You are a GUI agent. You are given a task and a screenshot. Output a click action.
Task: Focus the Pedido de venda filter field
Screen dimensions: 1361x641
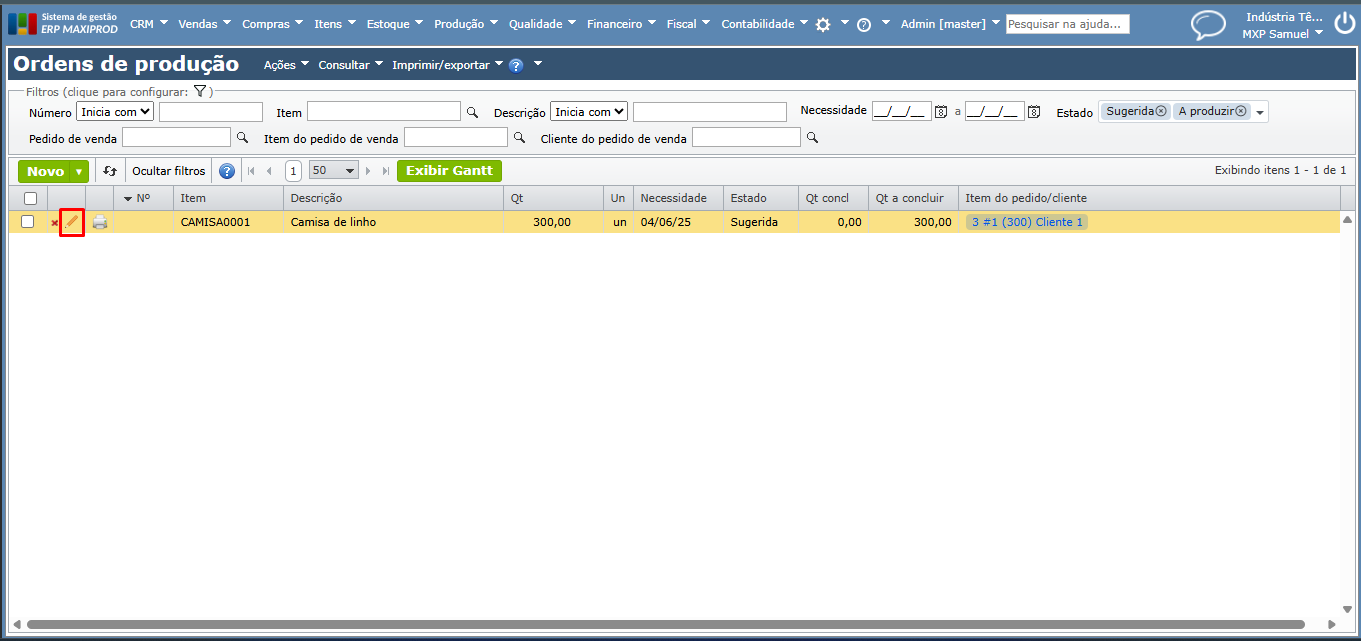click(176, 137)
